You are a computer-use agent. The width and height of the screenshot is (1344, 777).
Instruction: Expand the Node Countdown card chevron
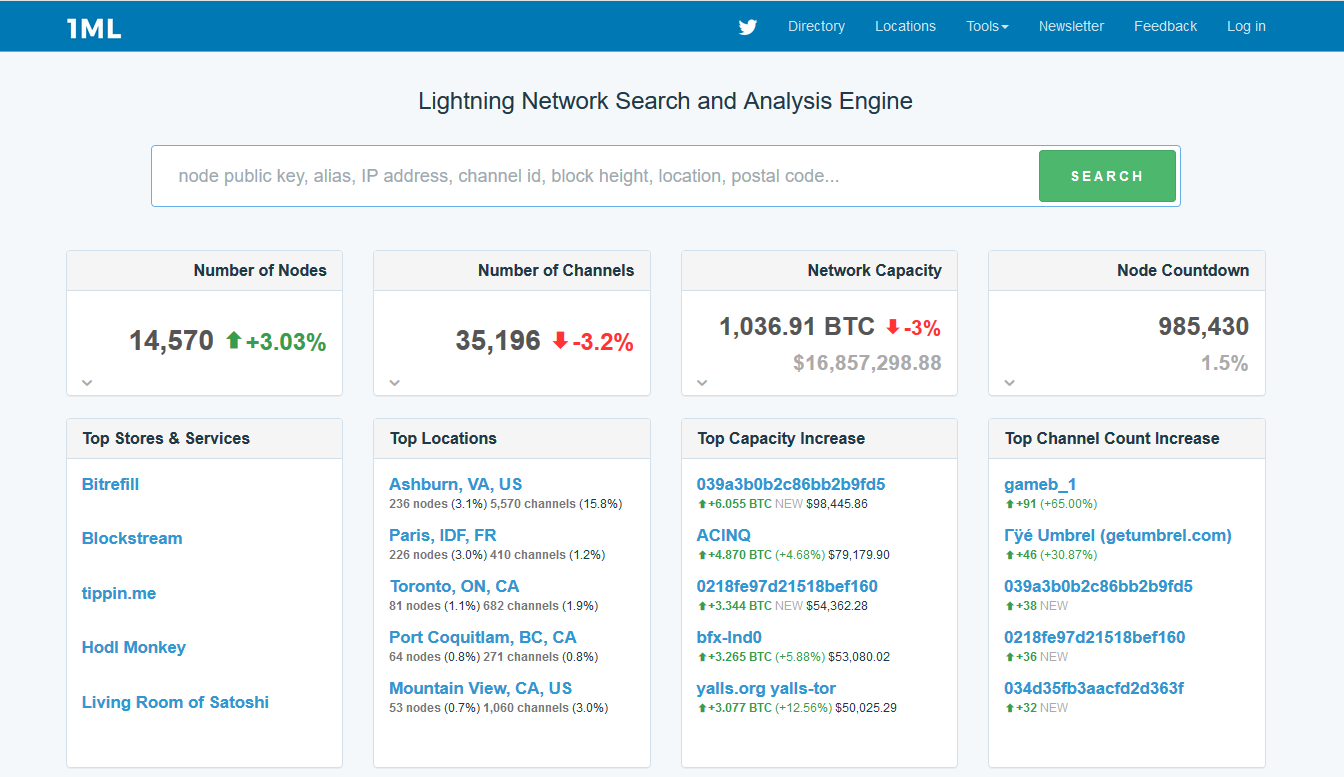[x=1010, y=382]
